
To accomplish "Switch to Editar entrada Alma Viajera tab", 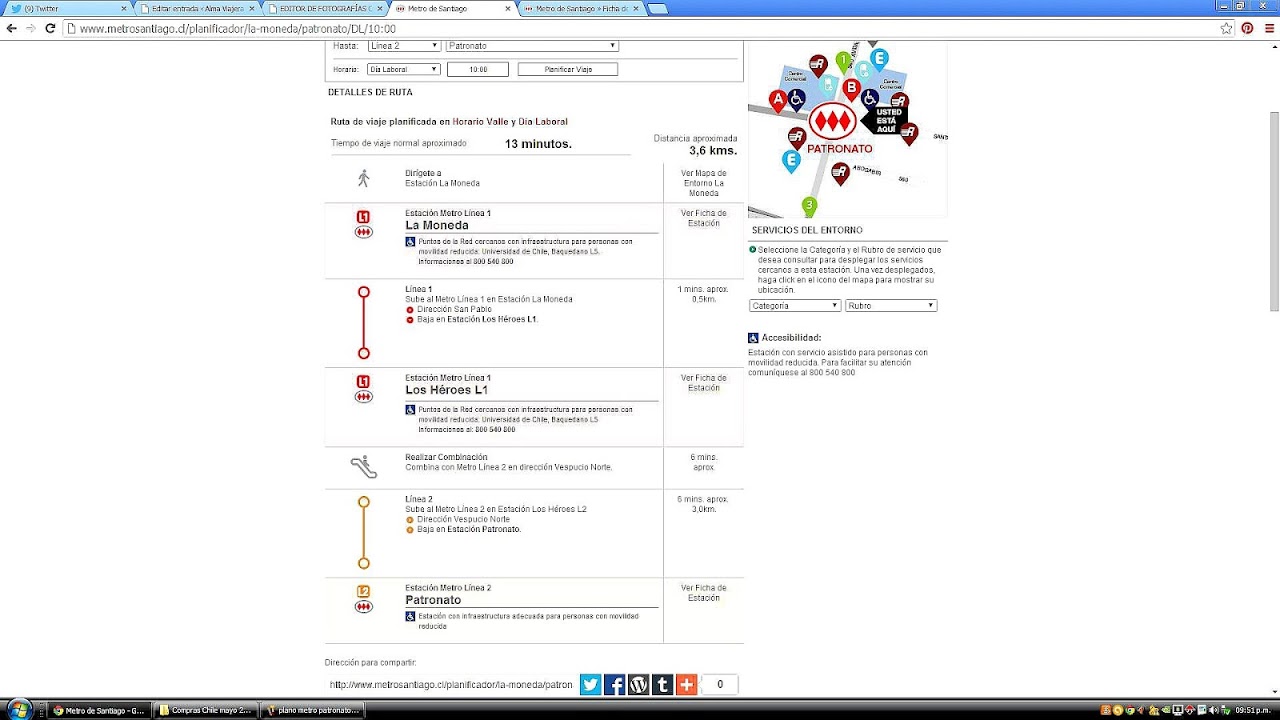I will tap(197, 8).
